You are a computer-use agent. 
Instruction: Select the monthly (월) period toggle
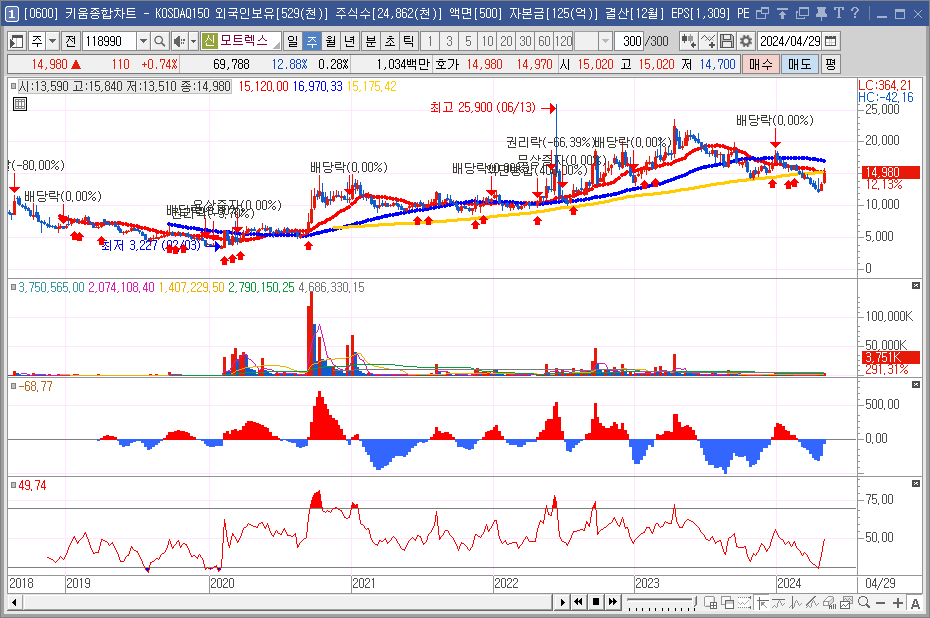pos(331,41)
